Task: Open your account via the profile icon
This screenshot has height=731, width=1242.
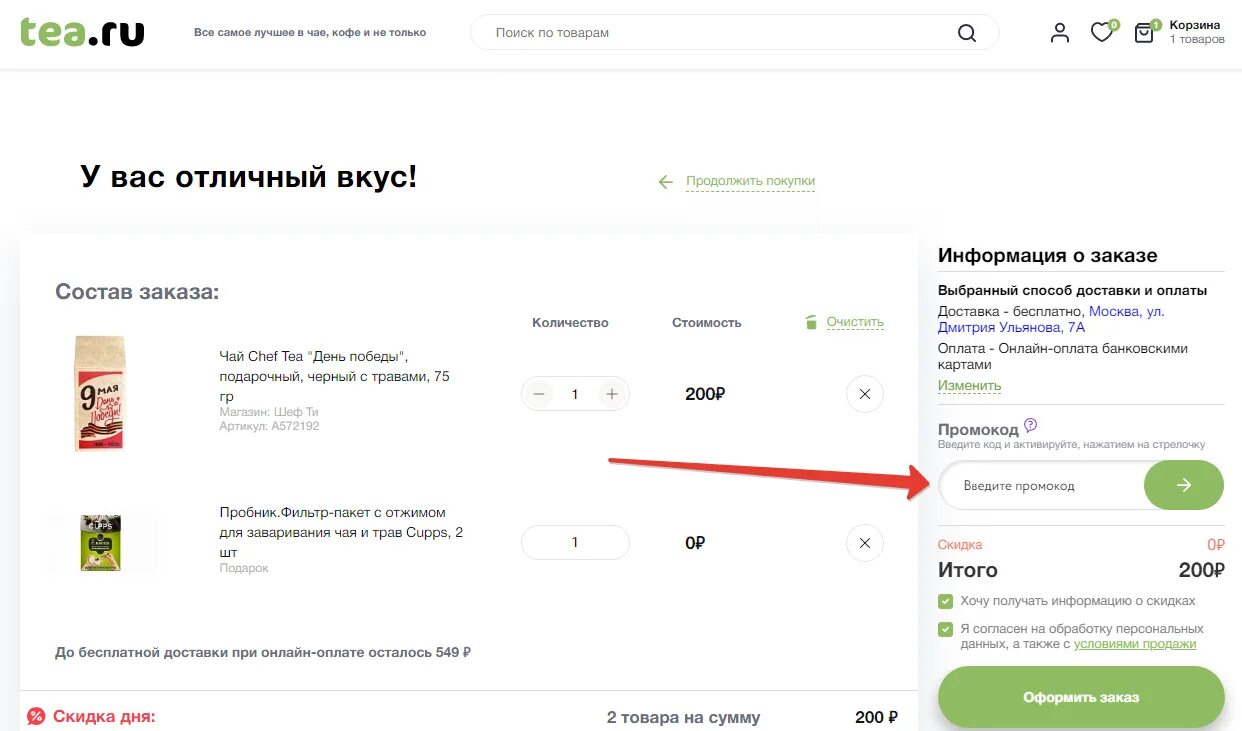Action: 1059,32
